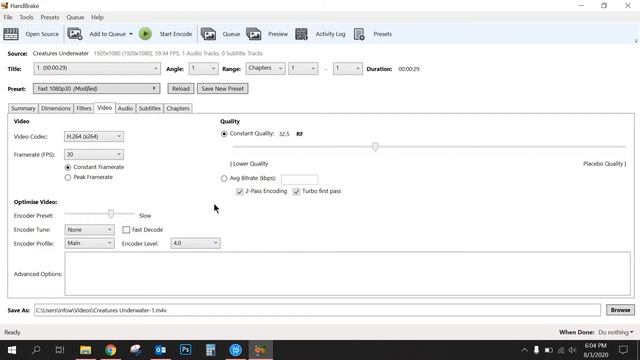Click the Presets toolbar icon
Image resolution: width=640 pixels, height=360 pixels.
(359, 34)
